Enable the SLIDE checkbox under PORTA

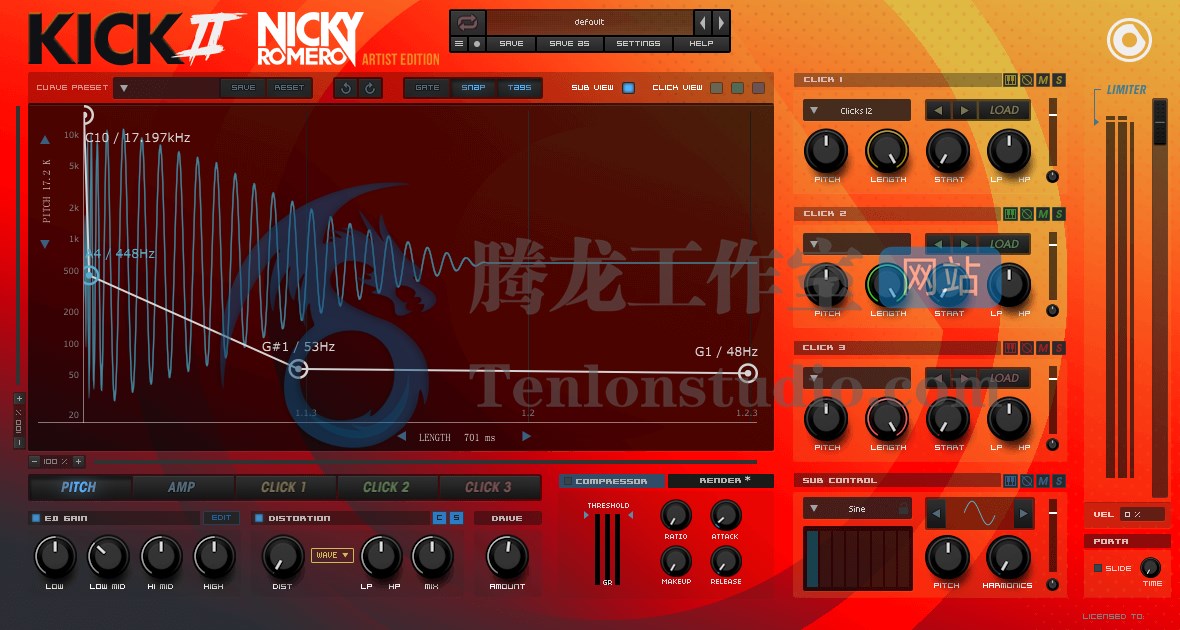1098,568
